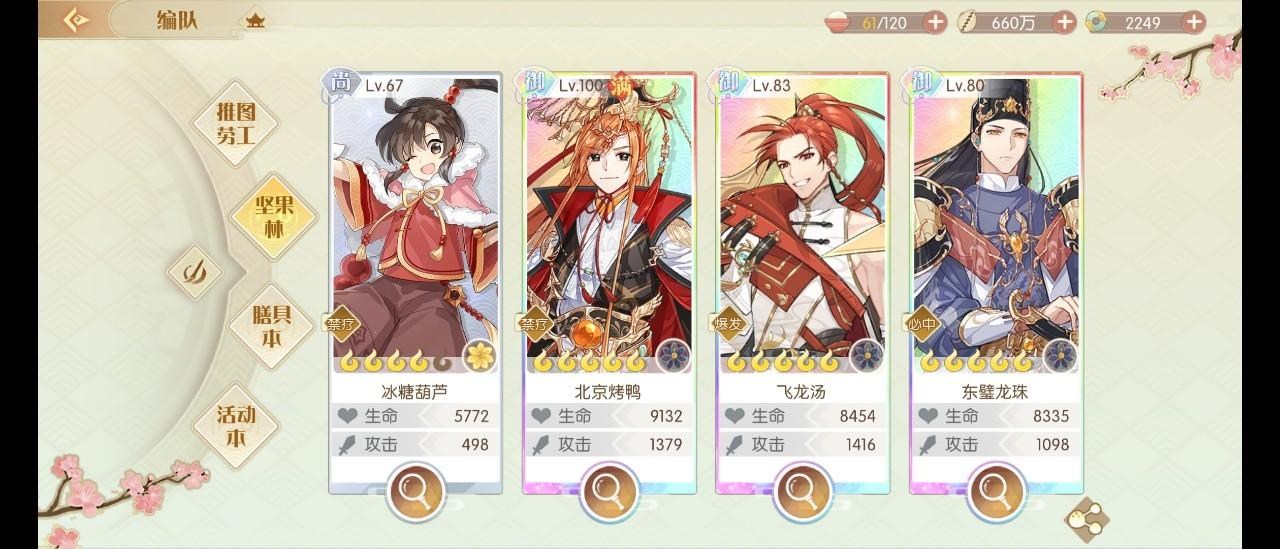The height and width of the screenshot is (549, 1280).
Task: Tap the mascot icon at bottom right corner
Action: pyautogui.click(x=1087, y=517)
